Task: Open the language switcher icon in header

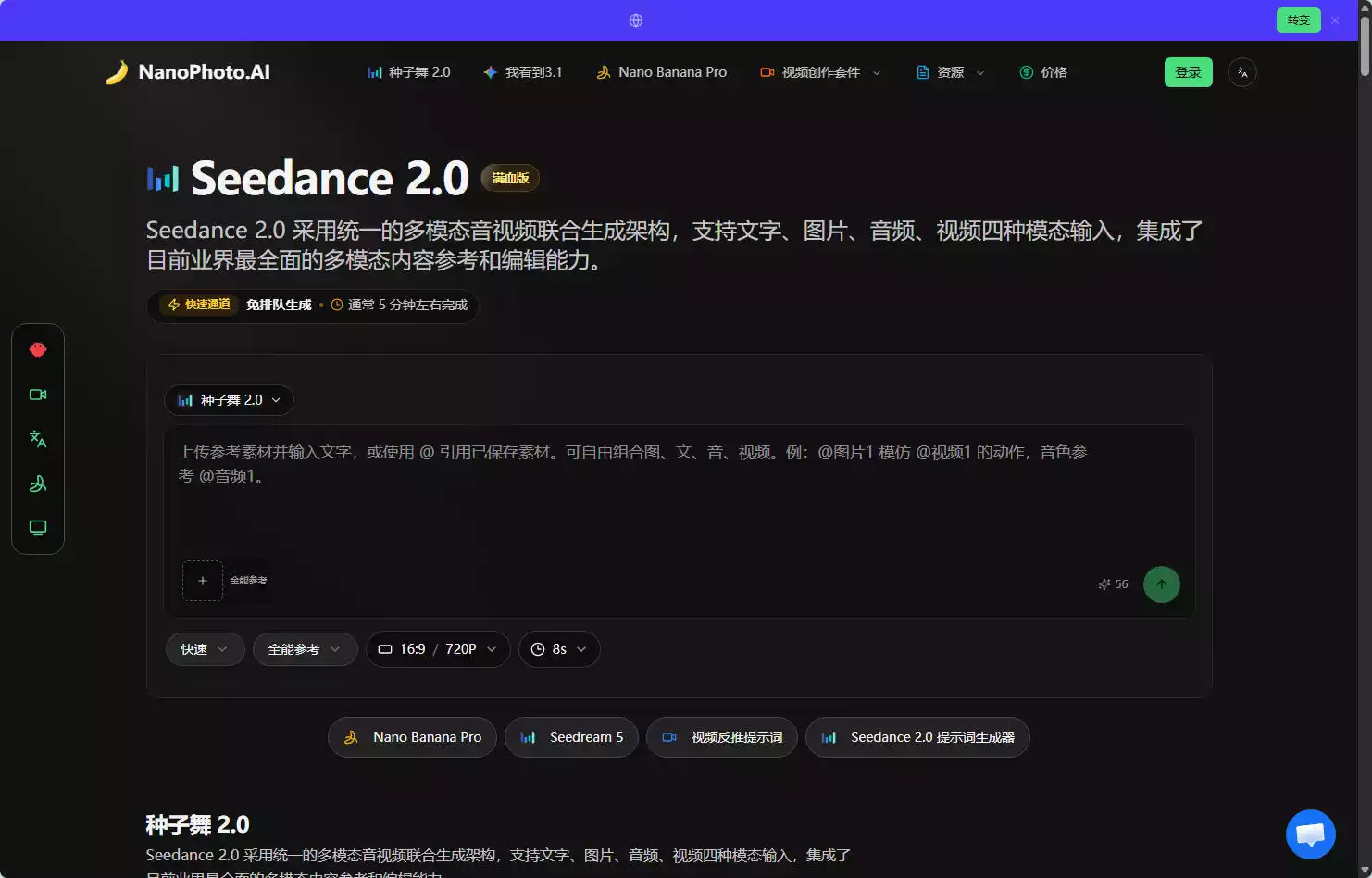Action: 1242,72
